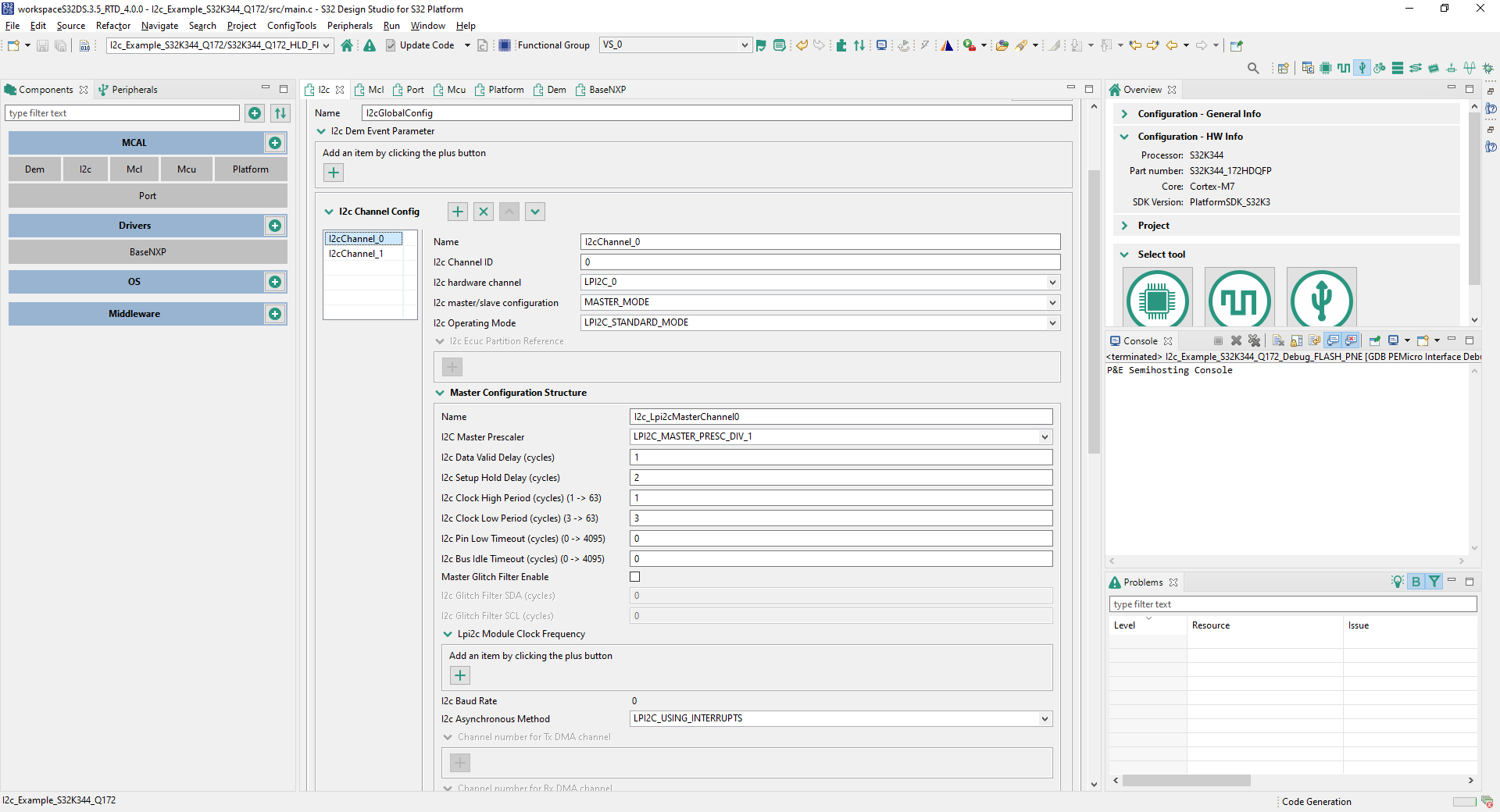Click the Clear Console icon

pos(1278,340)
